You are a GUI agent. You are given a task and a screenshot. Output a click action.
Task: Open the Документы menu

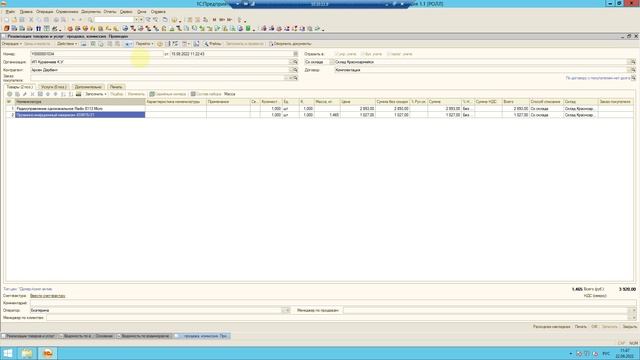(91, 12)
